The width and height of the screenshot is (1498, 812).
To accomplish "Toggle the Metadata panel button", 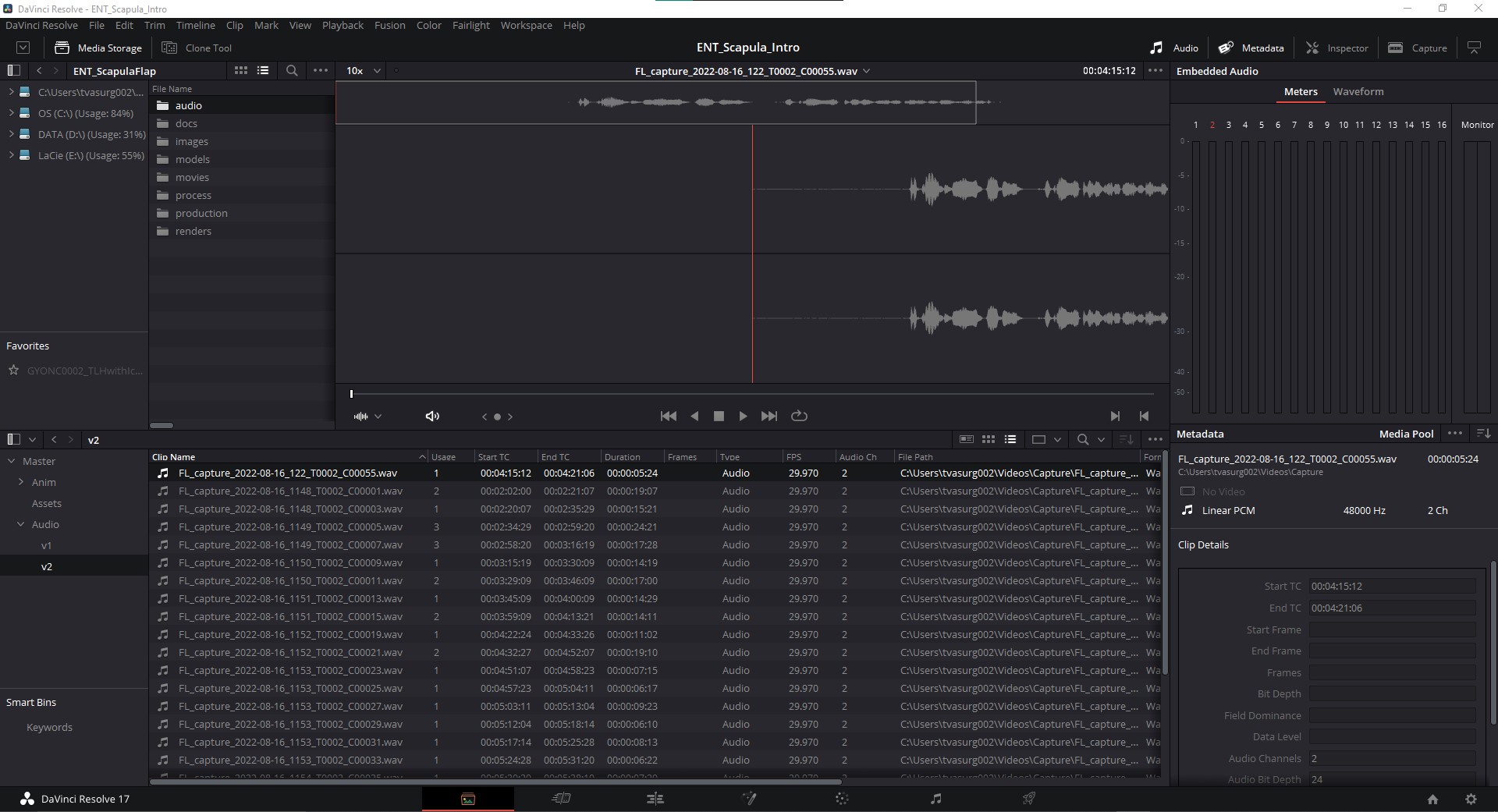I will [x=1251, y=48].
